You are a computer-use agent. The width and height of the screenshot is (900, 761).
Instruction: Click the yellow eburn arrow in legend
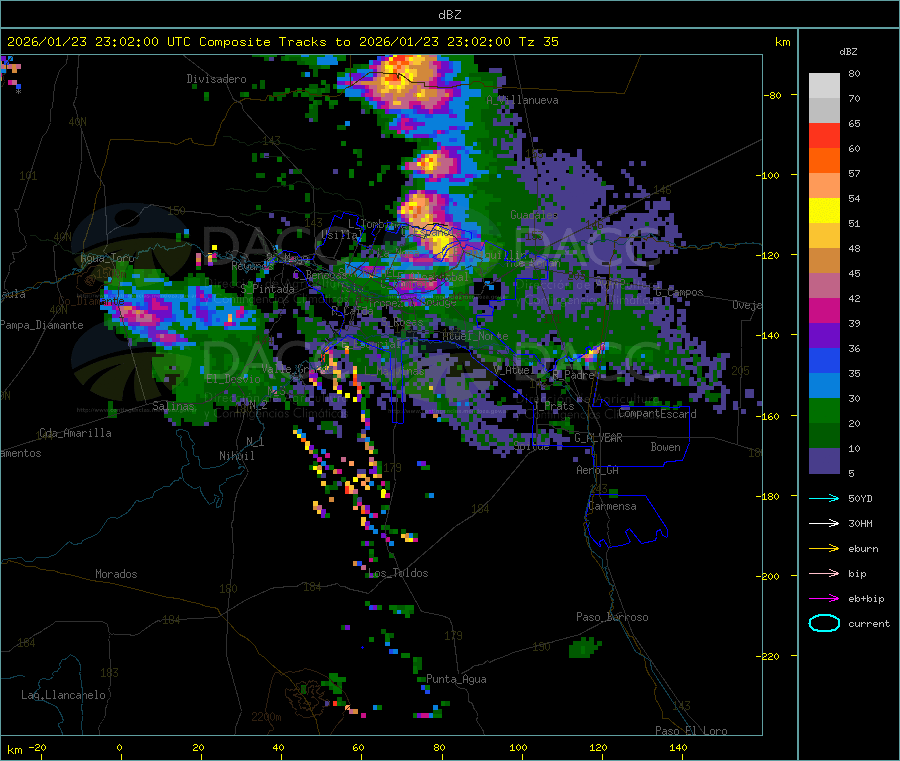click(x=824, y=549)
